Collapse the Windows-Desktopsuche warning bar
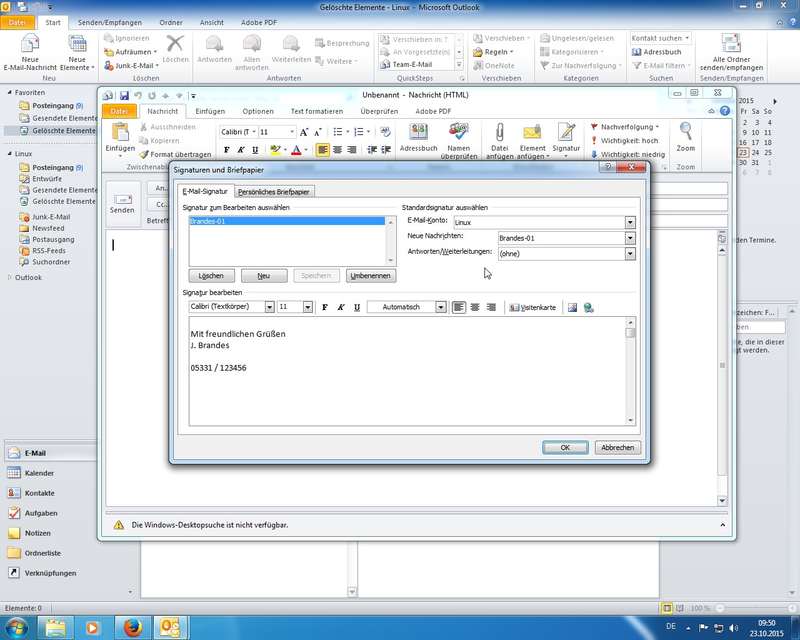The height and width of the screenshot is (640, 800). 722,525
